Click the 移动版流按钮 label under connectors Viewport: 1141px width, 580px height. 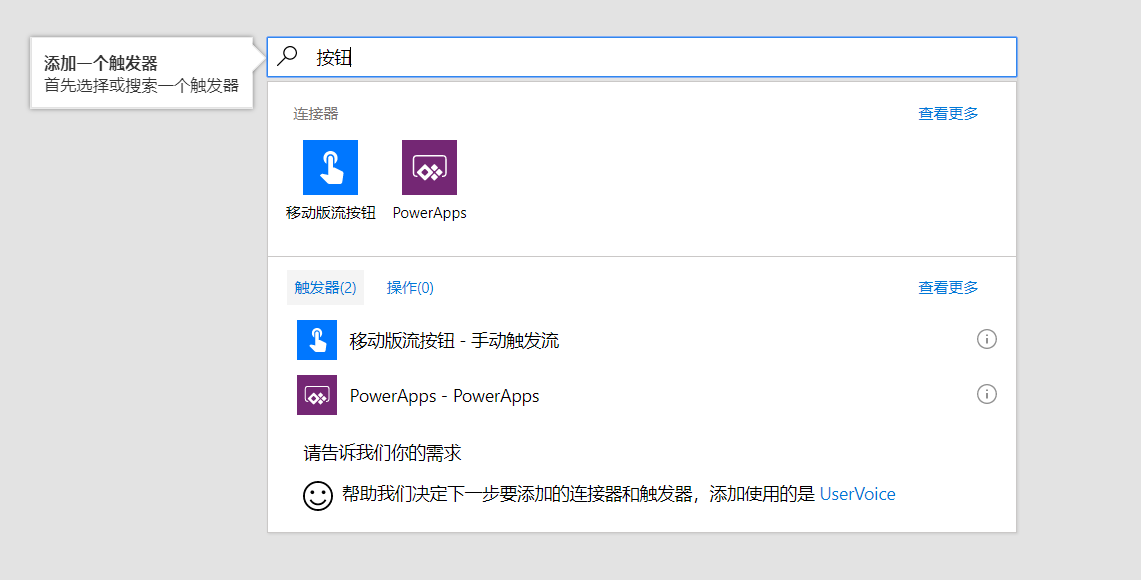[330, 213]
